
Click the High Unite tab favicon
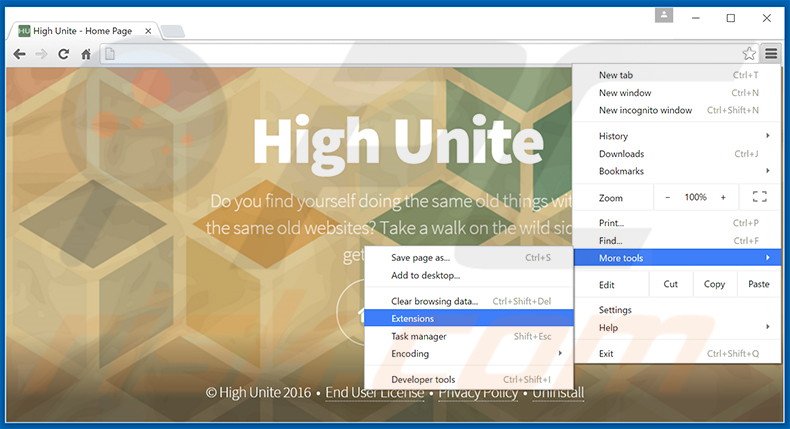pyautogui.click(x=24, y=31)
